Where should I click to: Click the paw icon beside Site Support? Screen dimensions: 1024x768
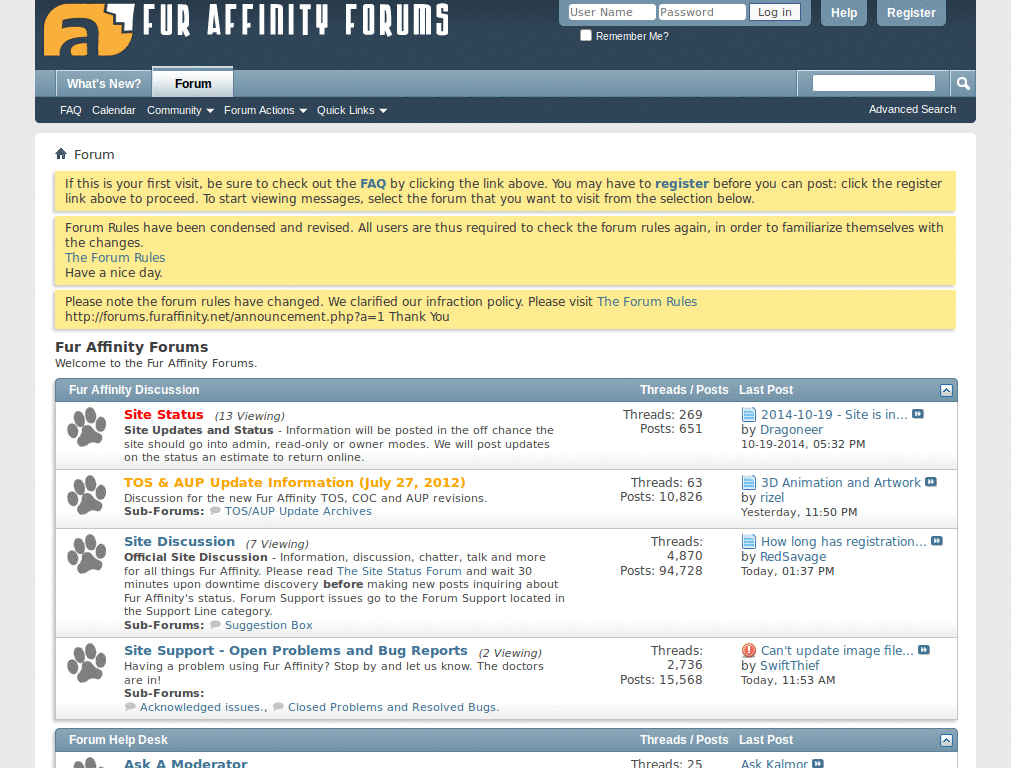coord(87,663)
